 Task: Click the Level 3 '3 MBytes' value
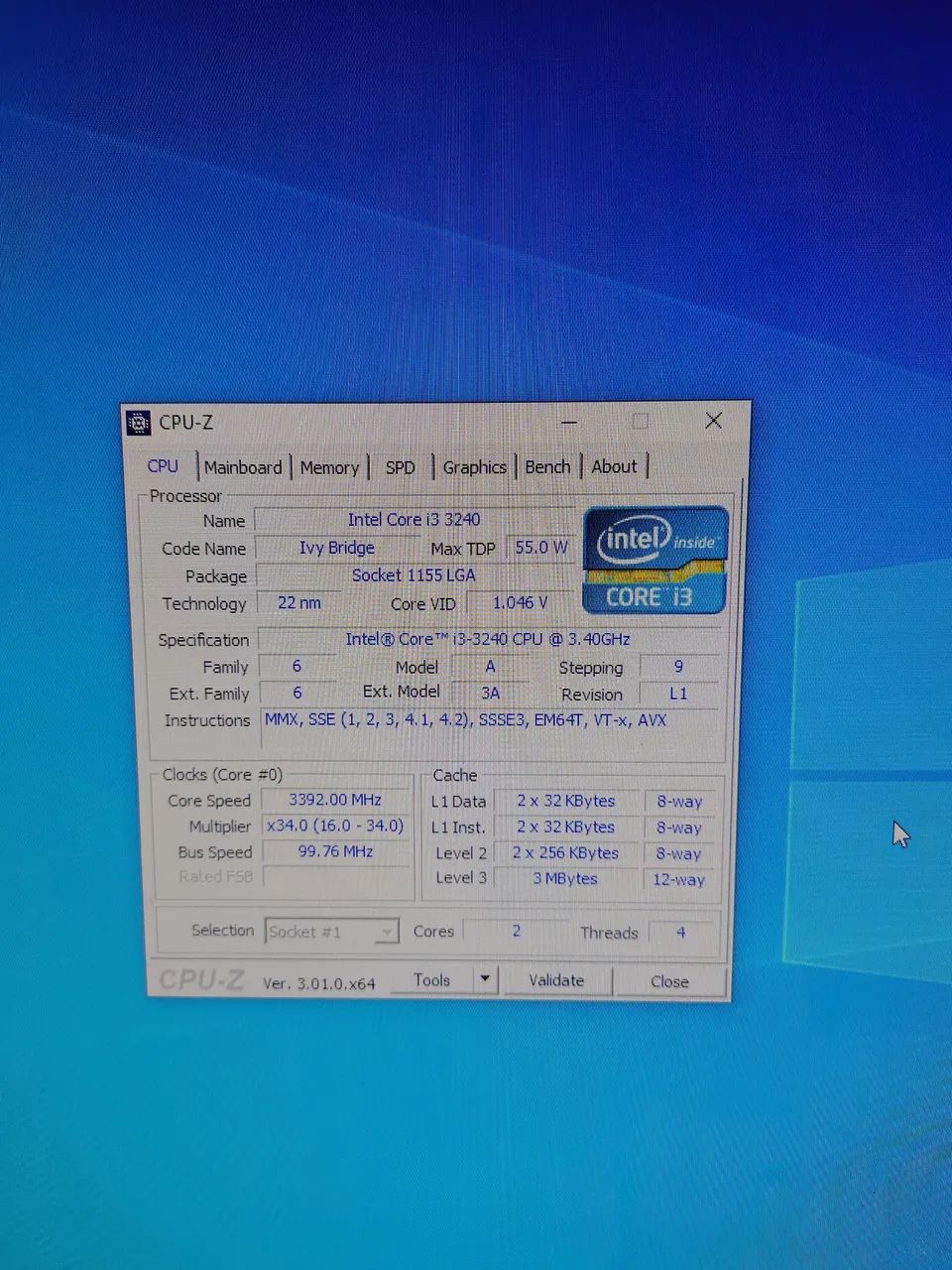tap(566, 879)
